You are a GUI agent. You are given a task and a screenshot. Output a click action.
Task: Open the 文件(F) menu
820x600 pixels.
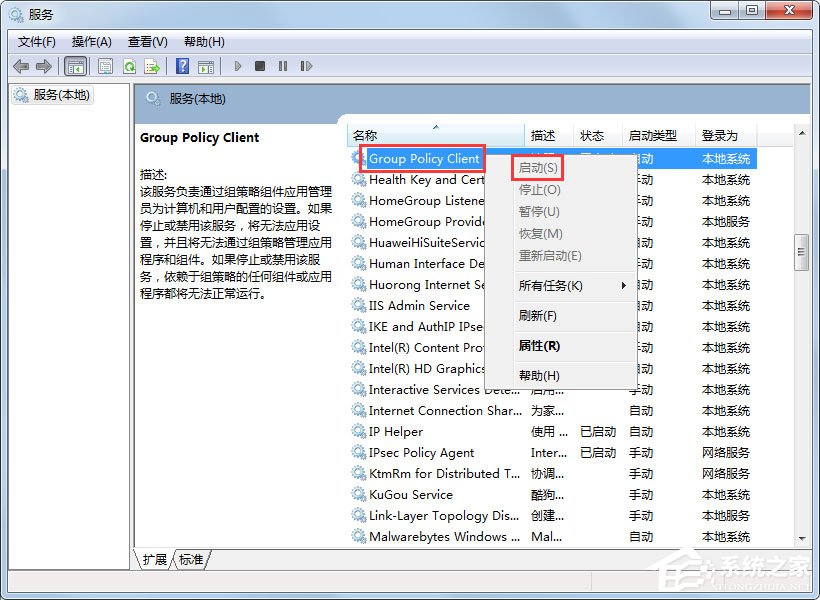[37, 41]
